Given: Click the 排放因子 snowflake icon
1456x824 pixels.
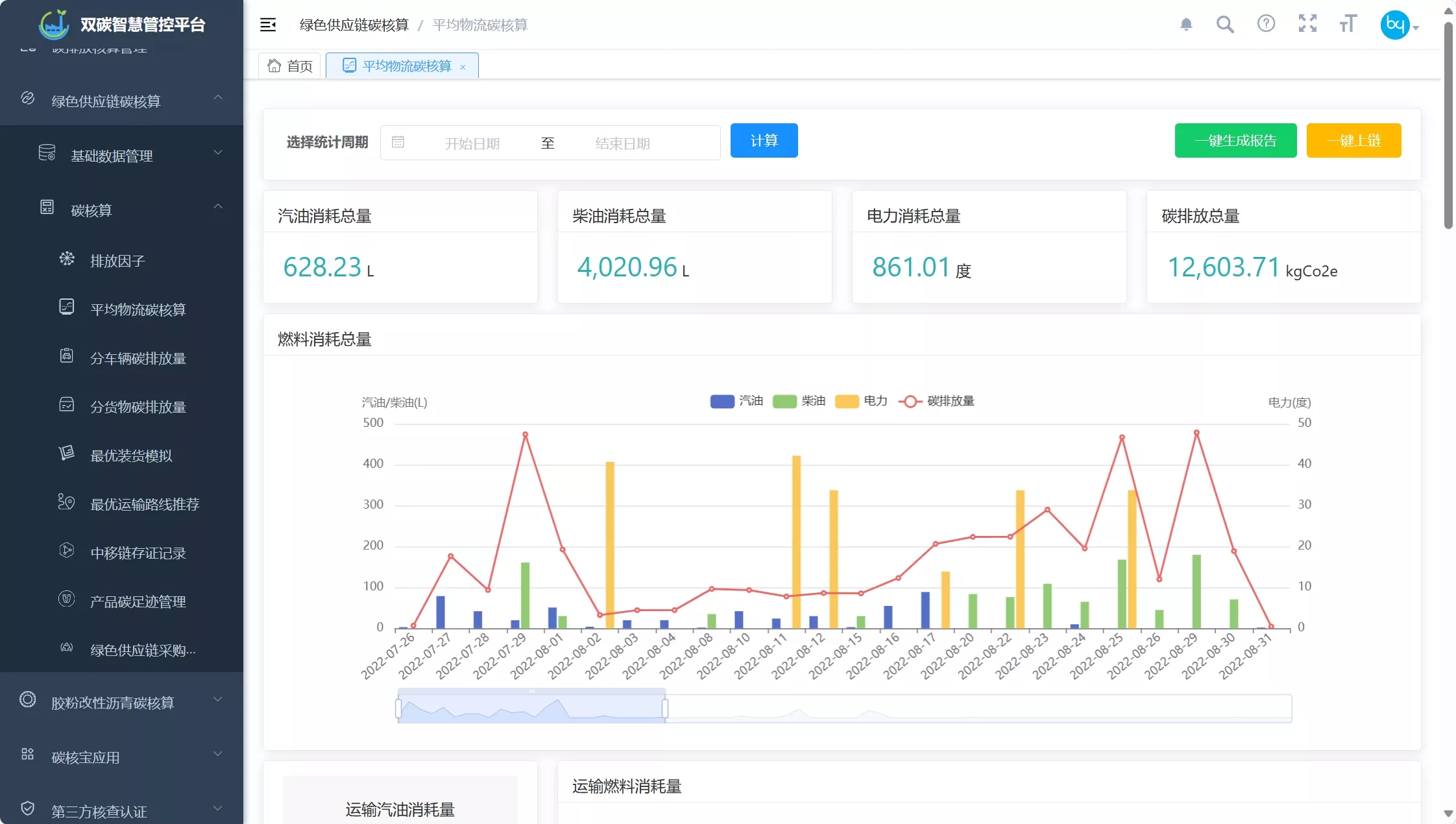Looking at the screenshot, I should click(x=67, y=259).
